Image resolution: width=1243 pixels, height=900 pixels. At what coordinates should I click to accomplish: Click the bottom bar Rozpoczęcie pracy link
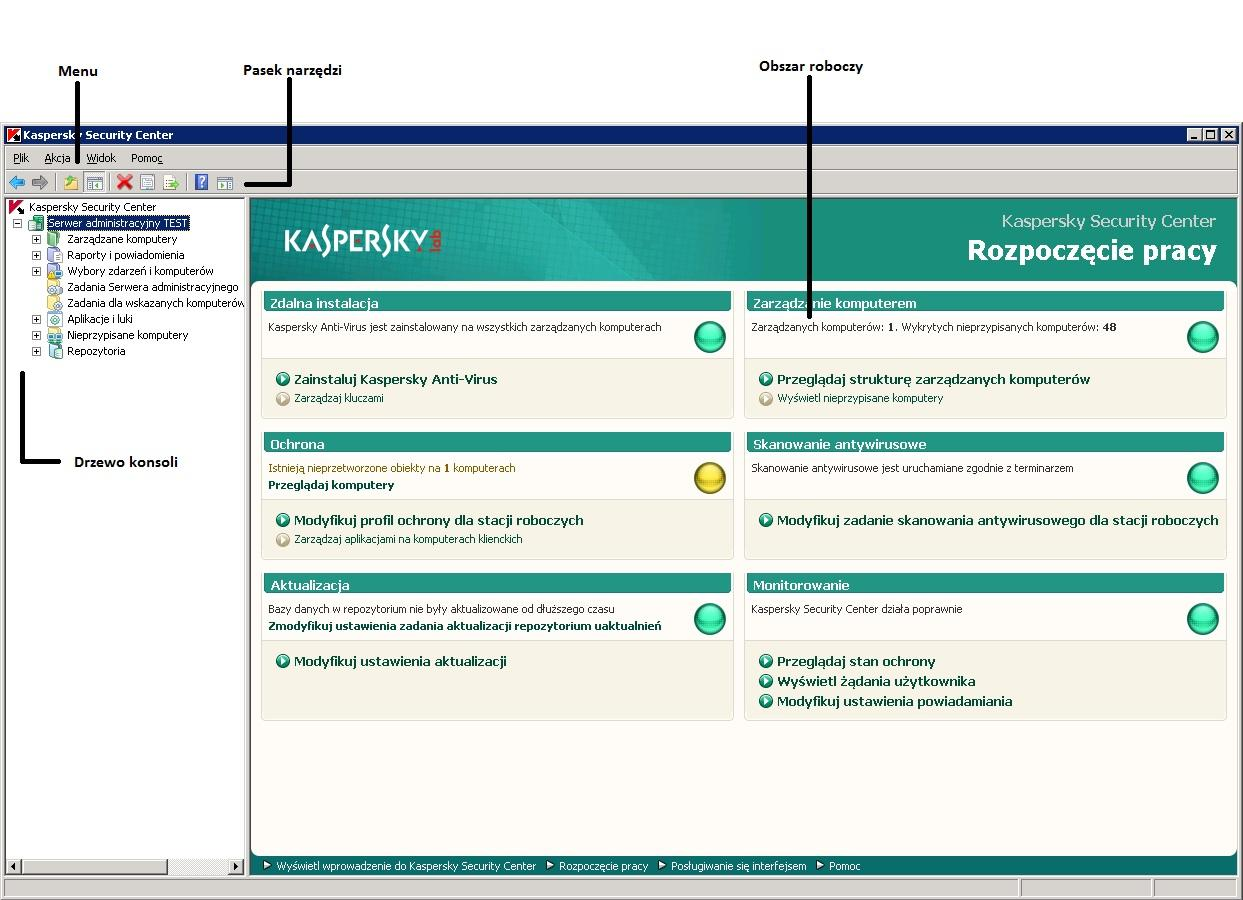tap(603, 866)
